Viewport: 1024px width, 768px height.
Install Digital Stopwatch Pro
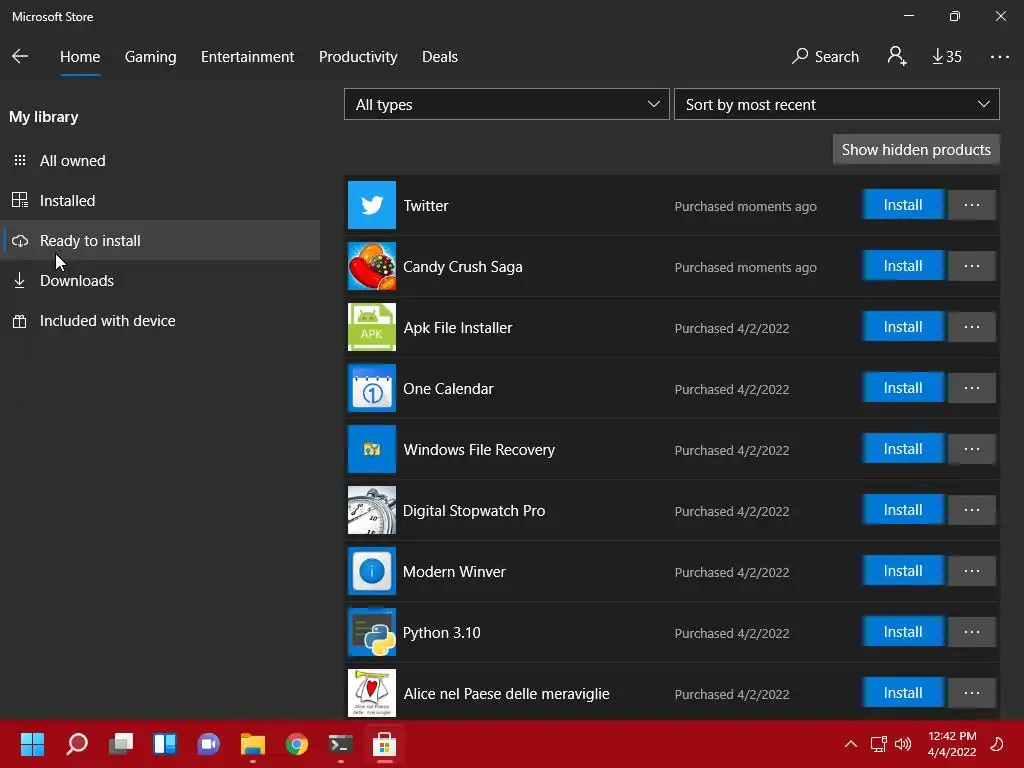click(903, 509)
